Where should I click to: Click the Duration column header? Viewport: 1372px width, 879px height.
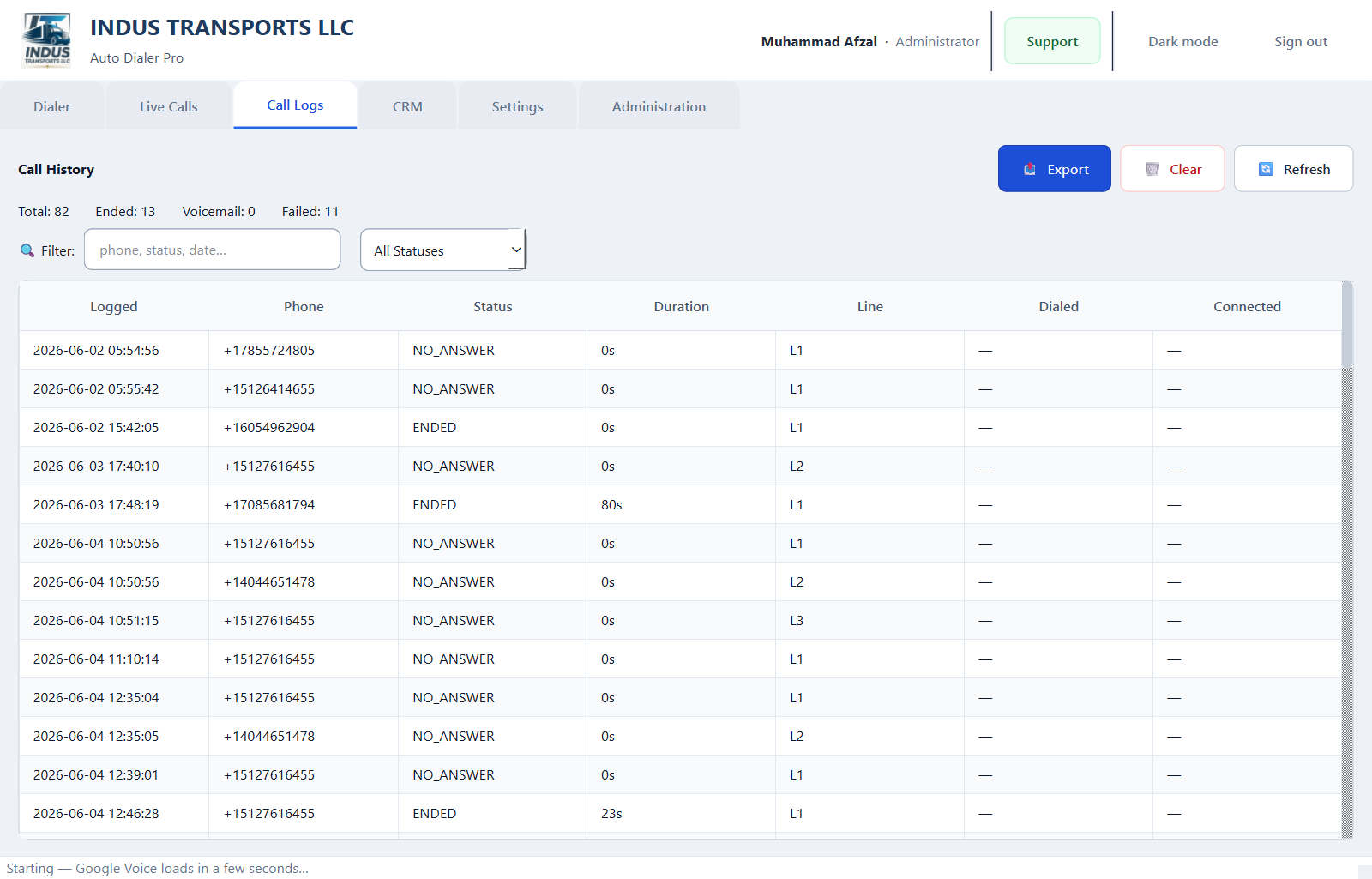[x=681, y=306]
